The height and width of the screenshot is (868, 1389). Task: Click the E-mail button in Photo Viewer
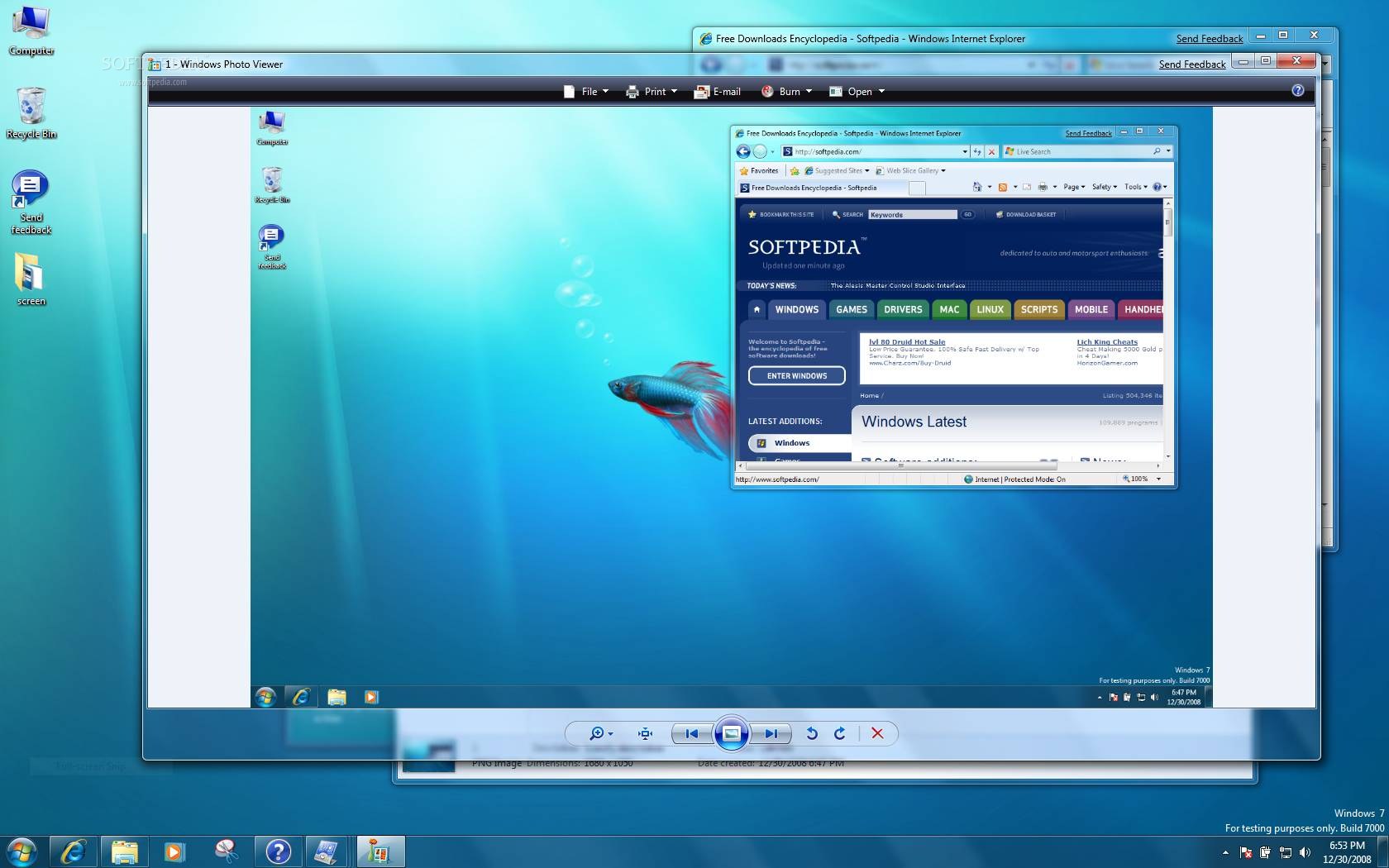click(718, 92)
